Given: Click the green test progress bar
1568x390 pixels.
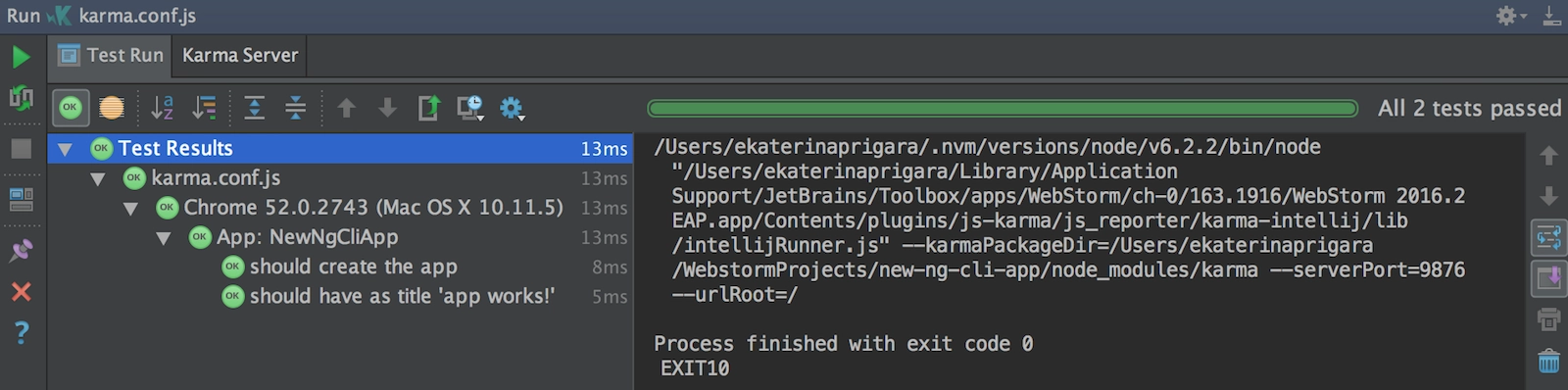Looking at the screenshot, I should [x=1003, y=108].
